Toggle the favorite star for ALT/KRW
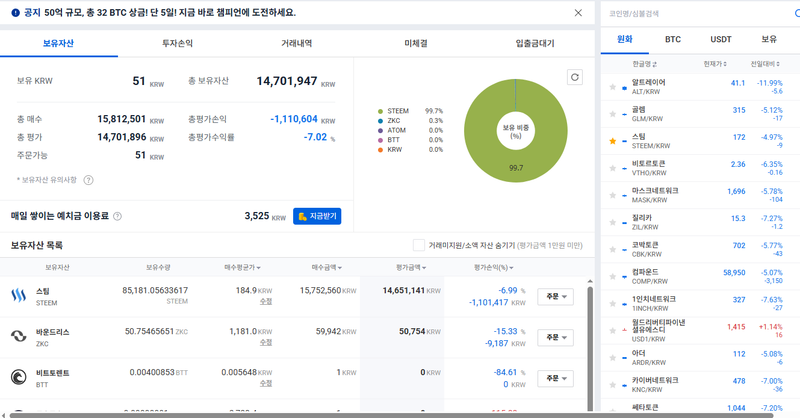This screenshot has height=418, width=800. [613, 87]
